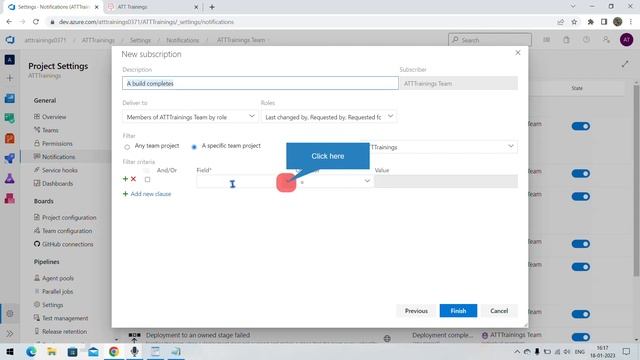
Task: Click the Search box in the header
Action: [490, 40]
